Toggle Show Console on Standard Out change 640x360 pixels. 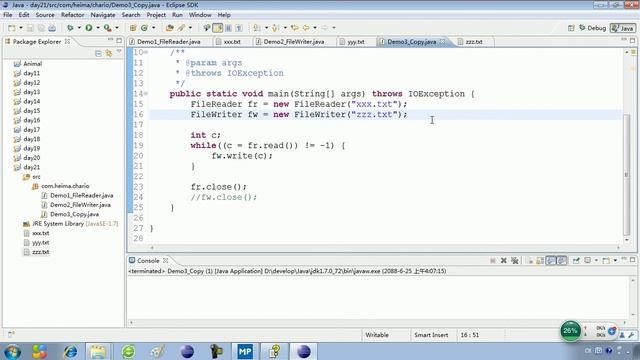[551, 260]
